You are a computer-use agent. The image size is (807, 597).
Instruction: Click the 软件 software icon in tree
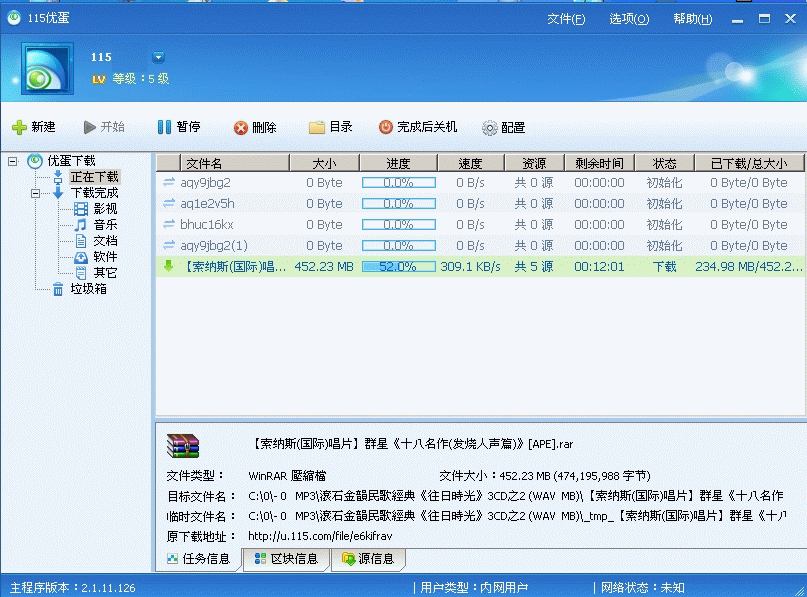pos(81,257)
